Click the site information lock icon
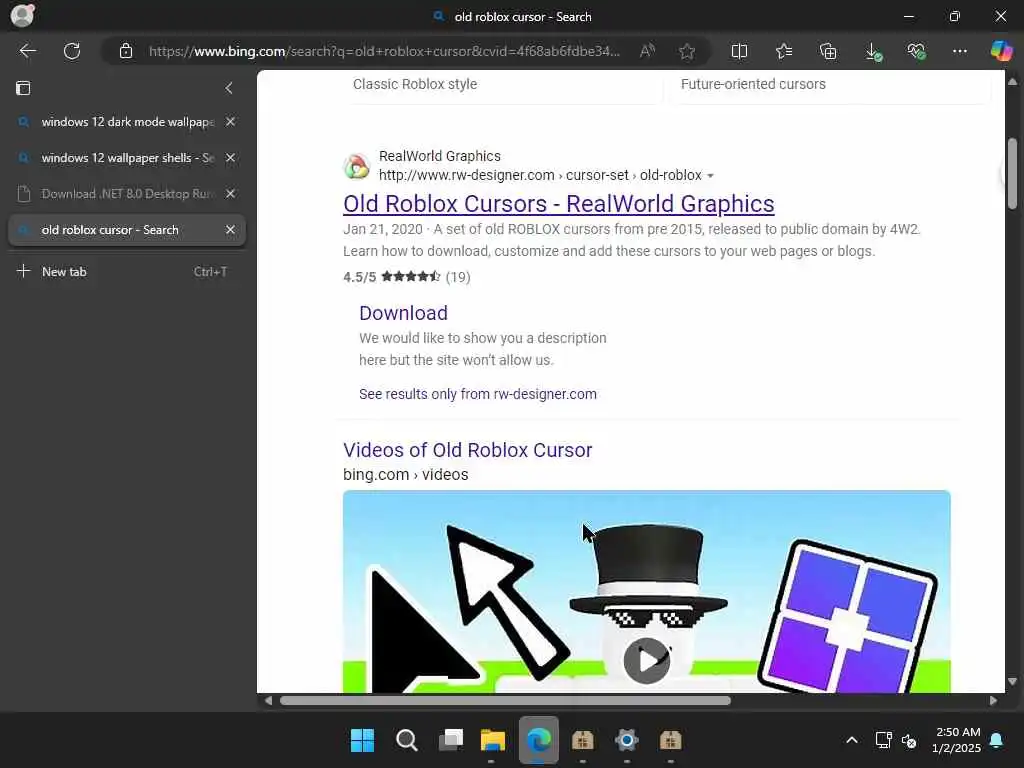 [126, 51]
